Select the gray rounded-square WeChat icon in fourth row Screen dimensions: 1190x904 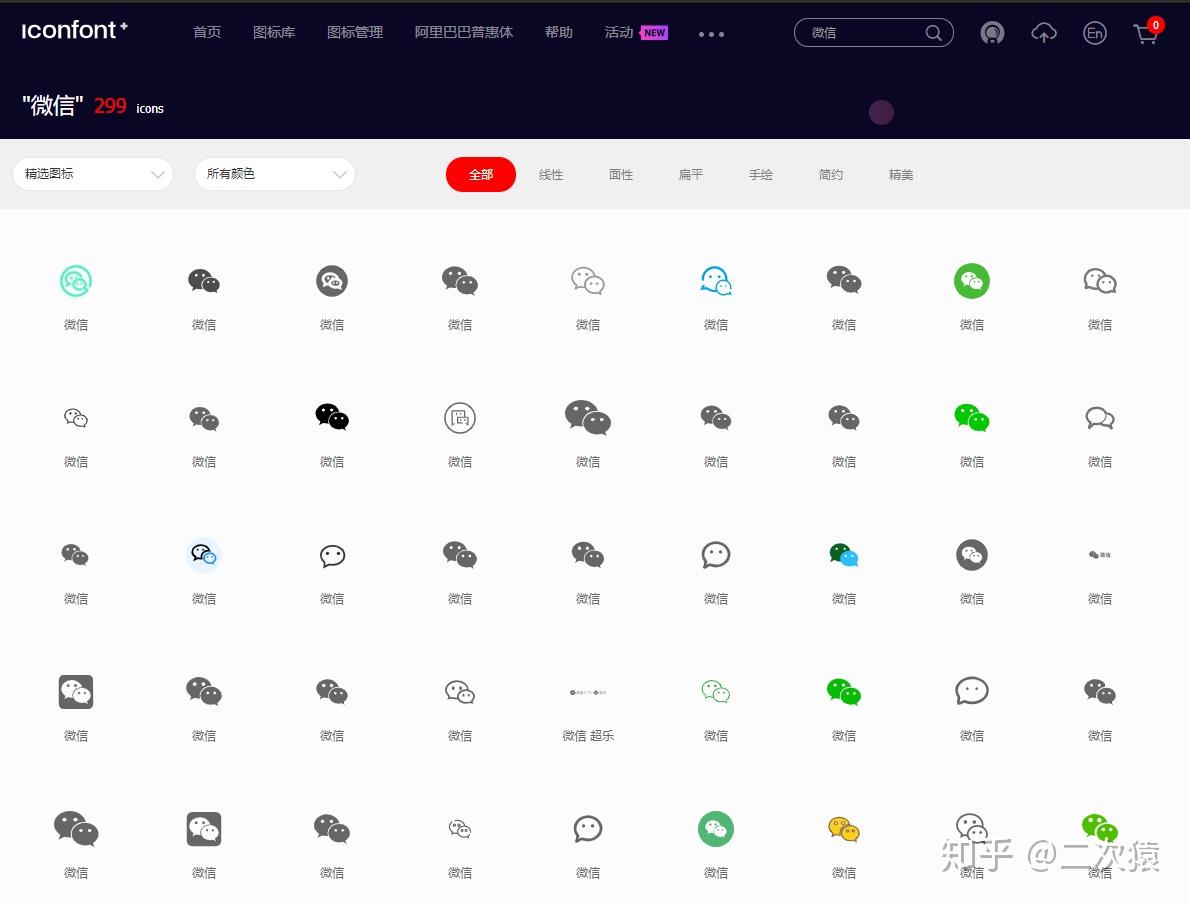click(76, 691)
